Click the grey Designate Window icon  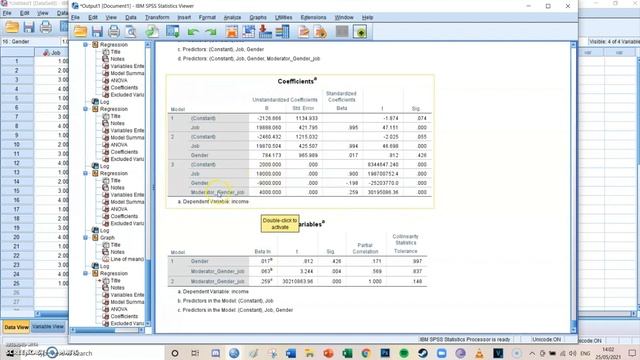tap(342, 31)
